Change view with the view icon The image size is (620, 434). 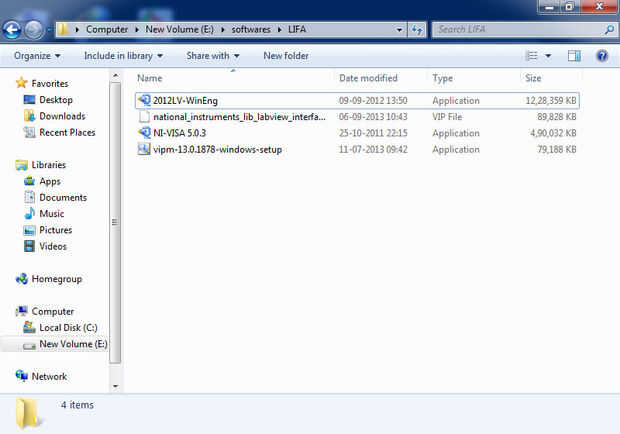point(531,56)
